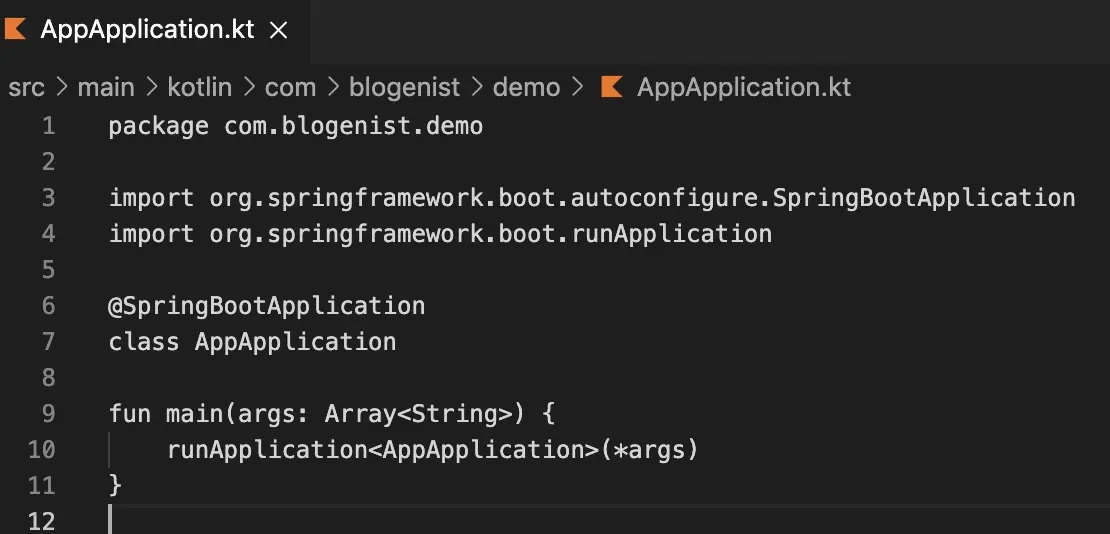The height and width of the screenshot is (534, 1110).
Task: Select the blogenist breadcrumb item
Action: pos(404,87)
